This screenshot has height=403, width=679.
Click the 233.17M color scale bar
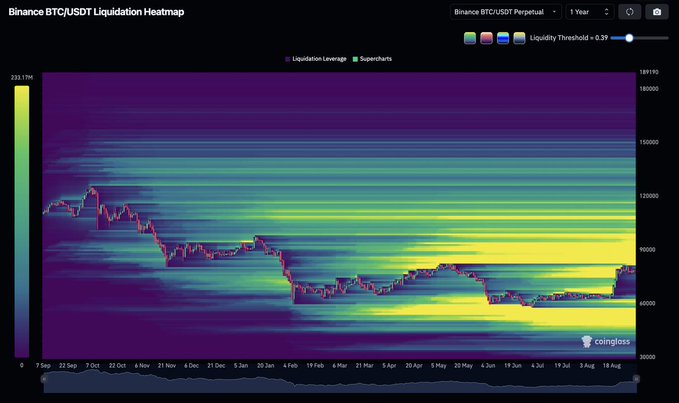click(22, 221)
